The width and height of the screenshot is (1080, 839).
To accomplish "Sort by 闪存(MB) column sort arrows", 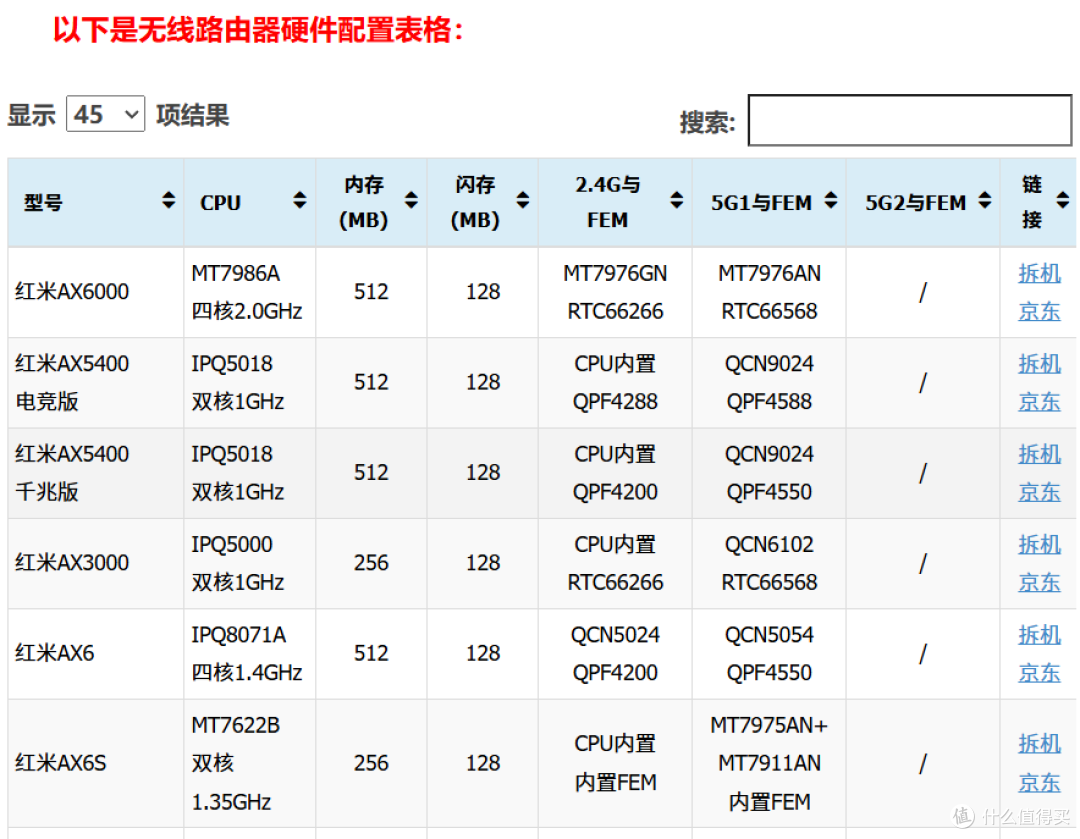I will [523, 200].
